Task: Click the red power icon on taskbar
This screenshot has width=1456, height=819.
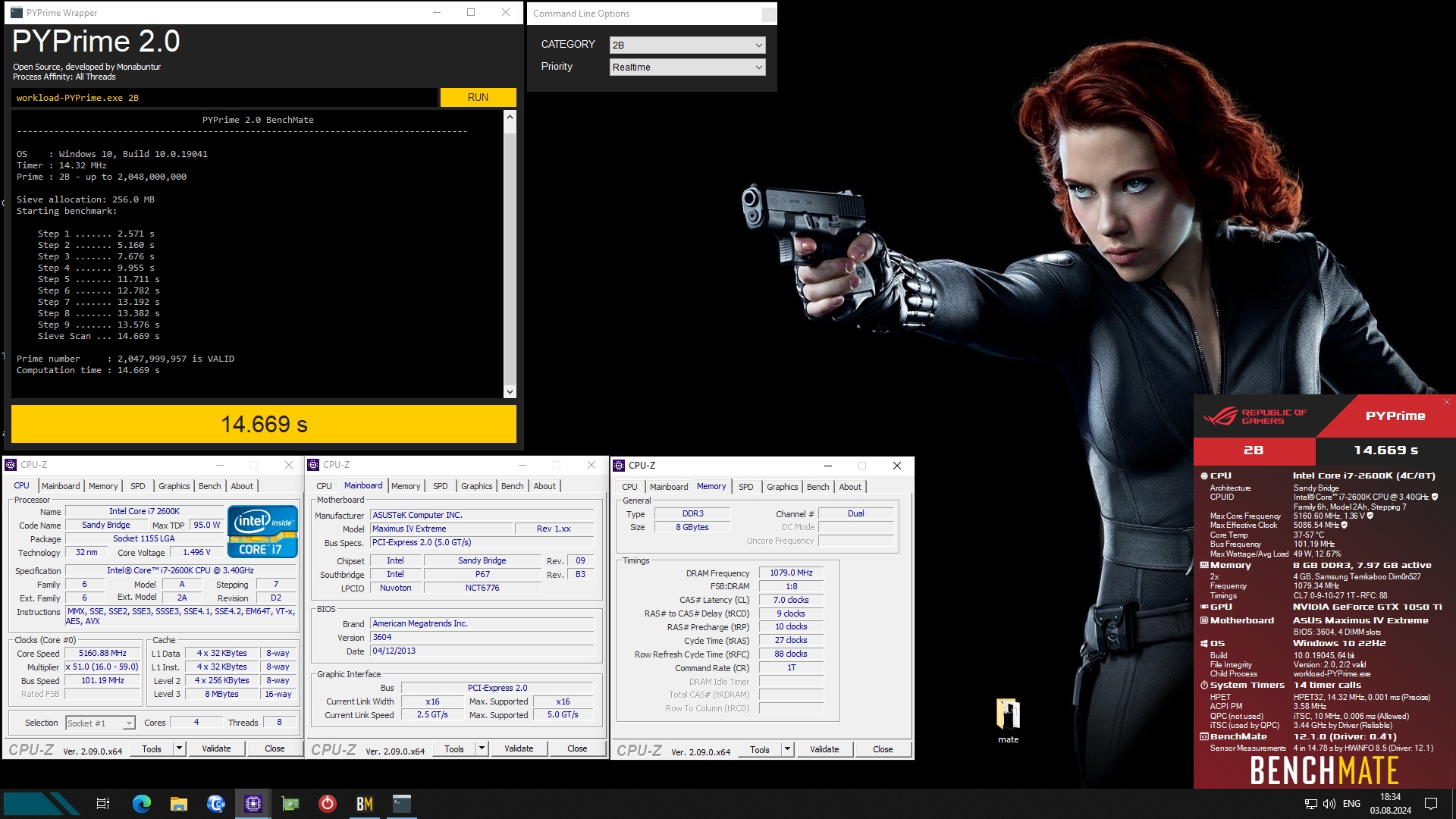Action: pos(328,804)
